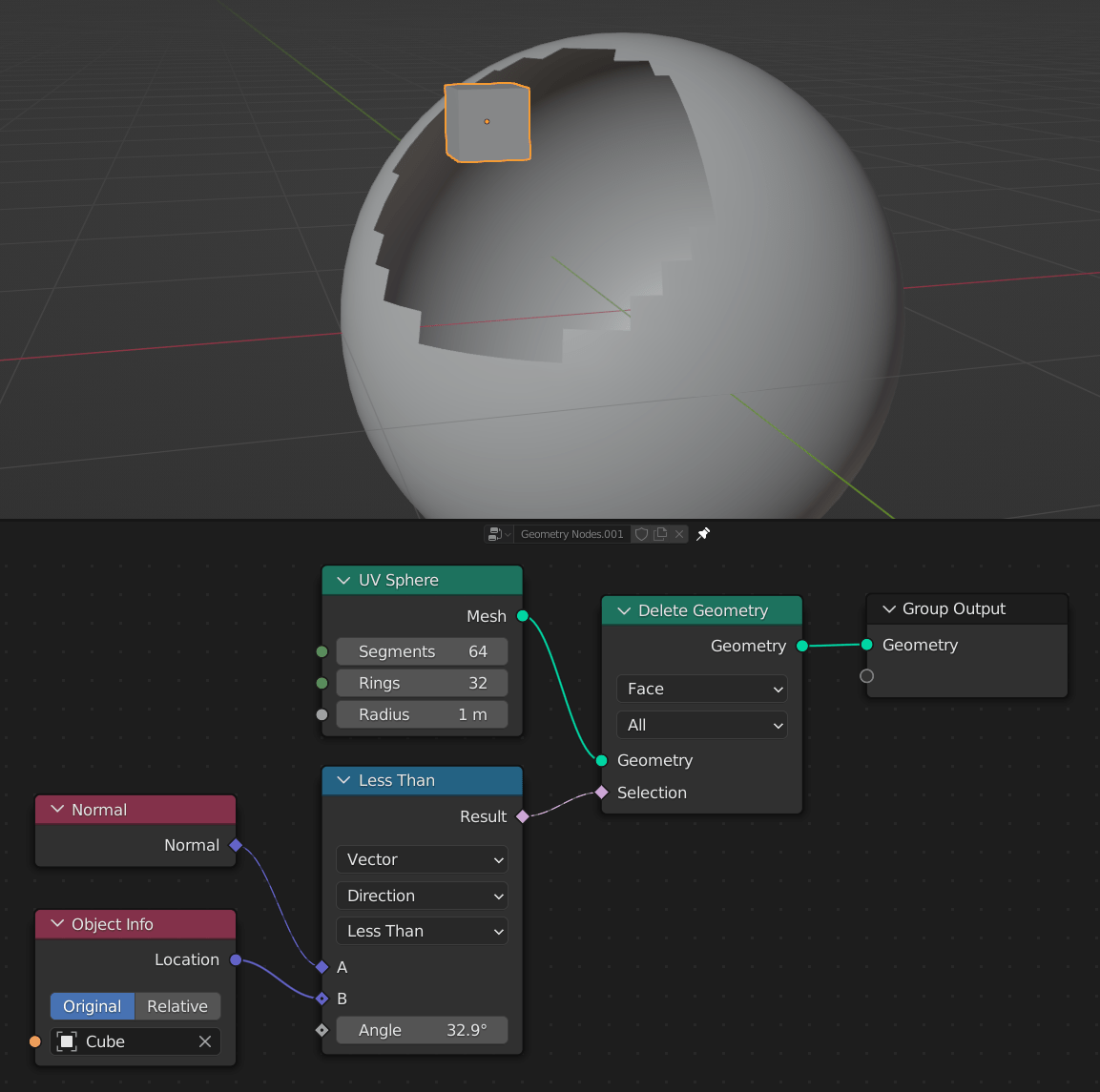This screenshot has width=1100, height=1092.
Task: Create a copy of the node tree data-block
Action: [x=659, y=534]
